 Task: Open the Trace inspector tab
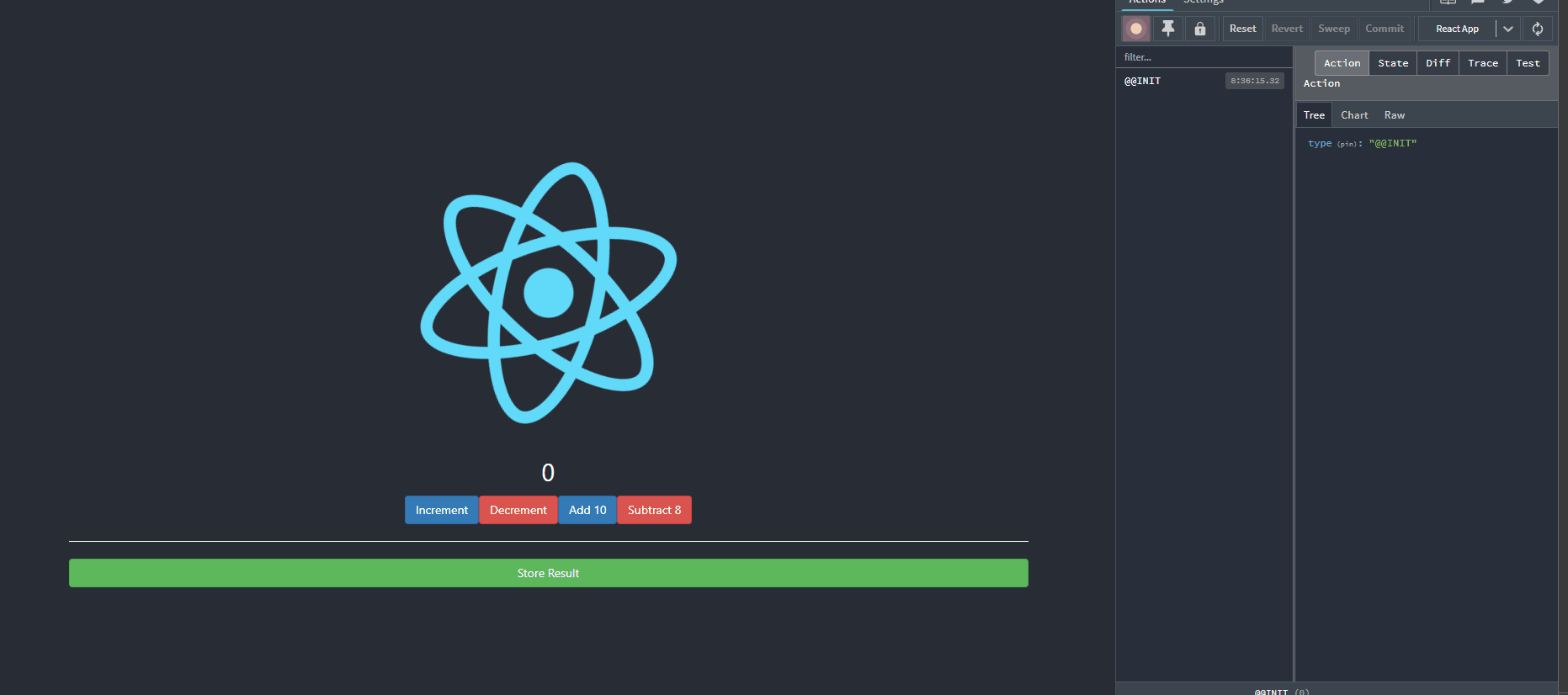tap(1483, 63)
